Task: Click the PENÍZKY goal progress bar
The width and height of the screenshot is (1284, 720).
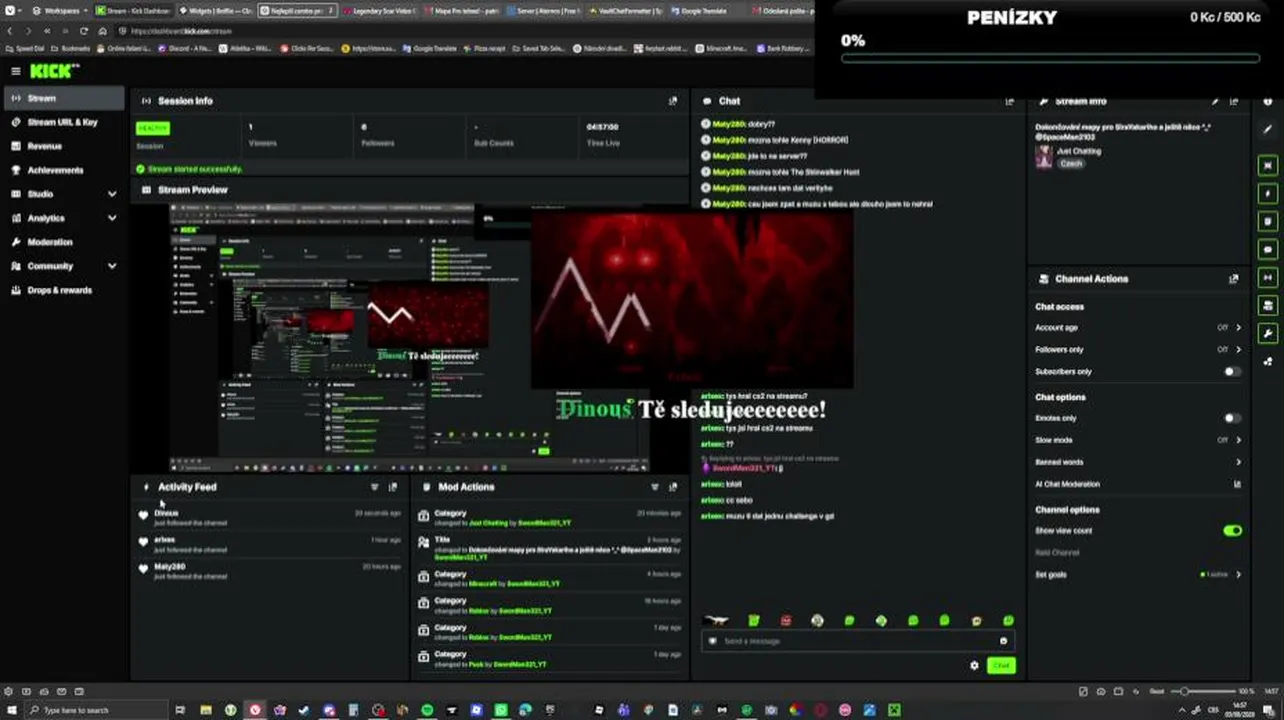Action: pyautogui.click(x=1050, y=58)
